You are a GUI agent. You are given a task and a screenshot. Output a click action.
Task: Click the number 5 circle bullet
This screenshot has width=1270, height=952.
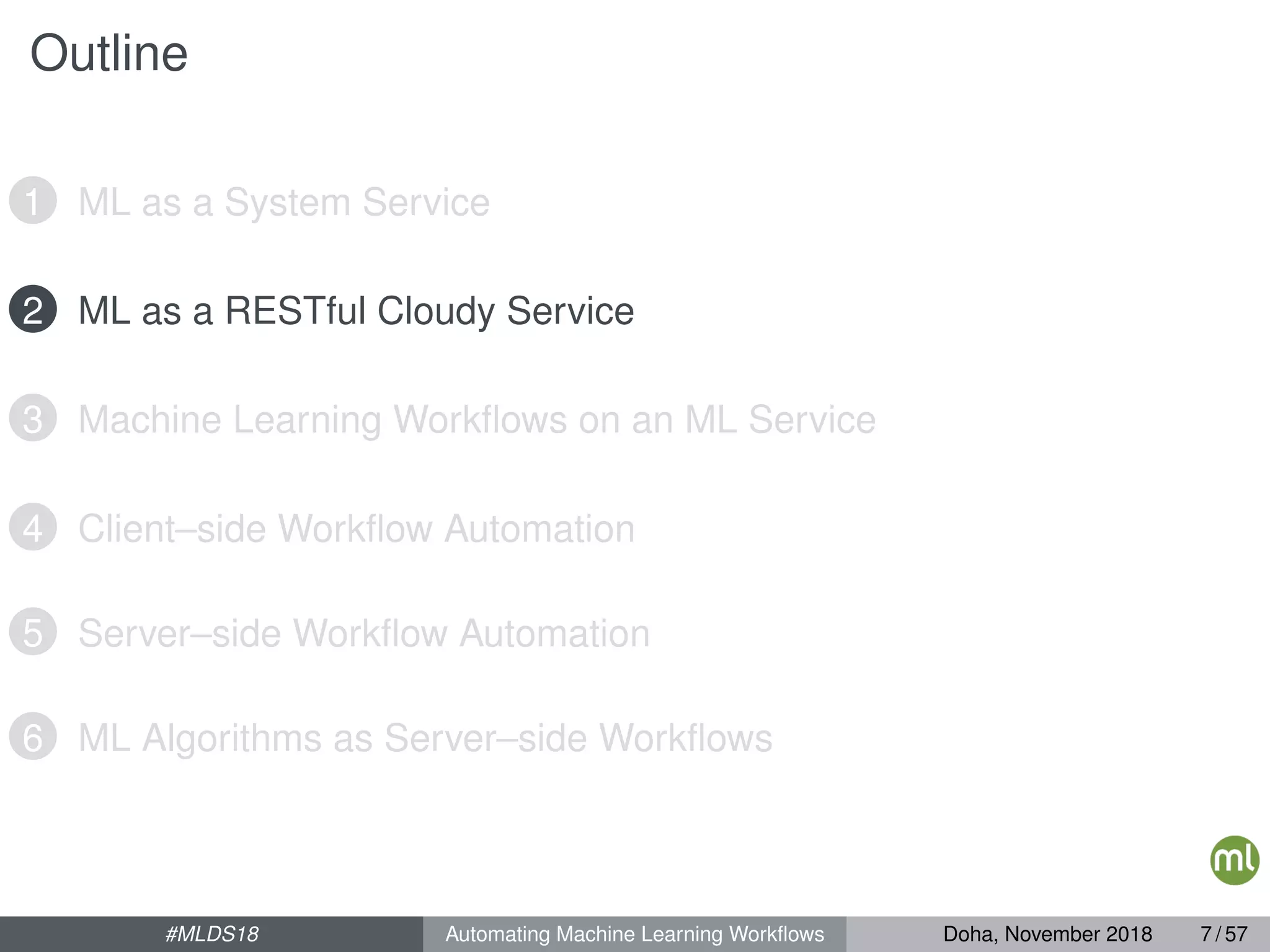pyautogui.click(x=33, y=632)
